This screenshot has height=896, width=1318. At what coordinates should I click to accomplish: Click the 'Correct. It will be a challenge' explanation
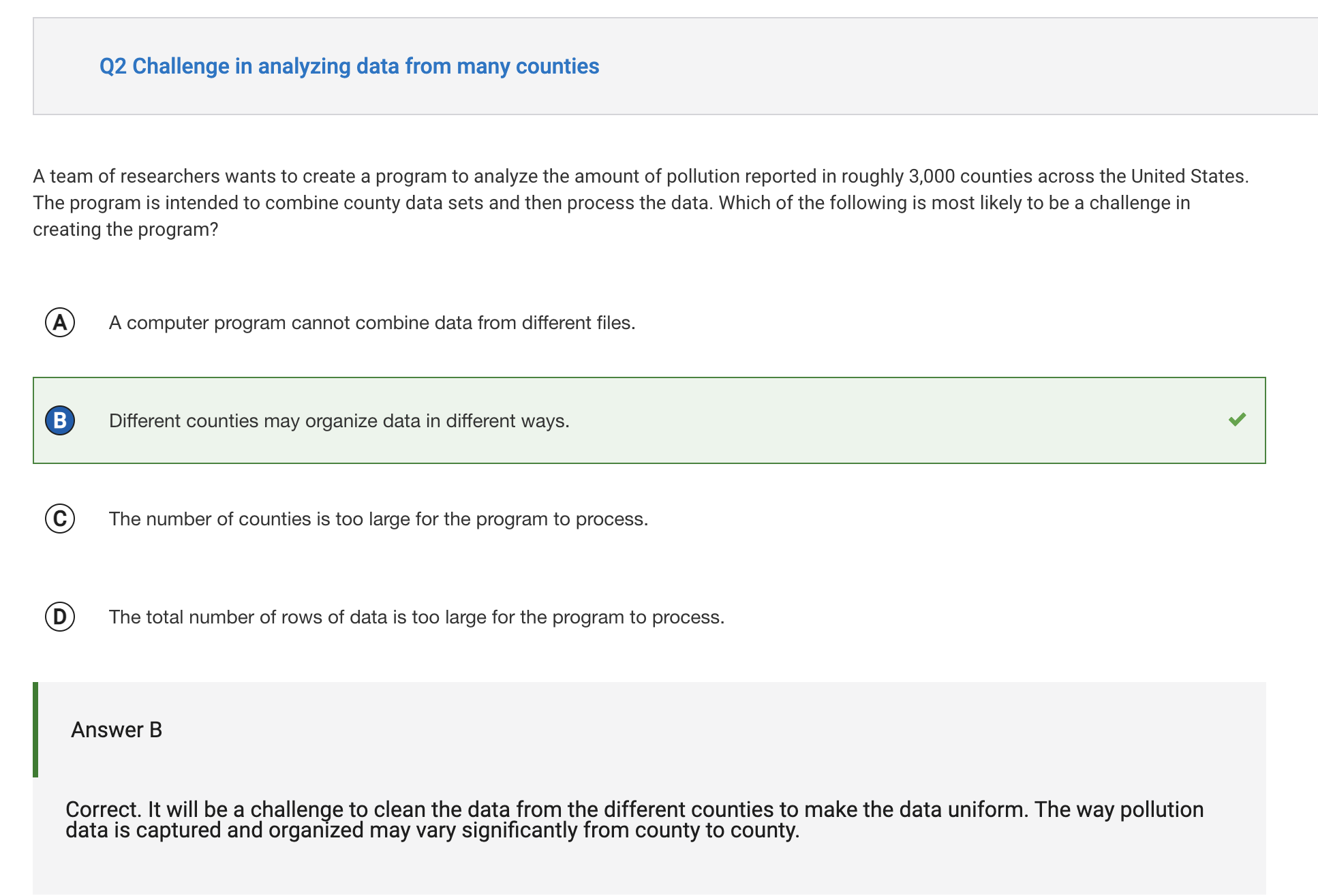(634, 820)
